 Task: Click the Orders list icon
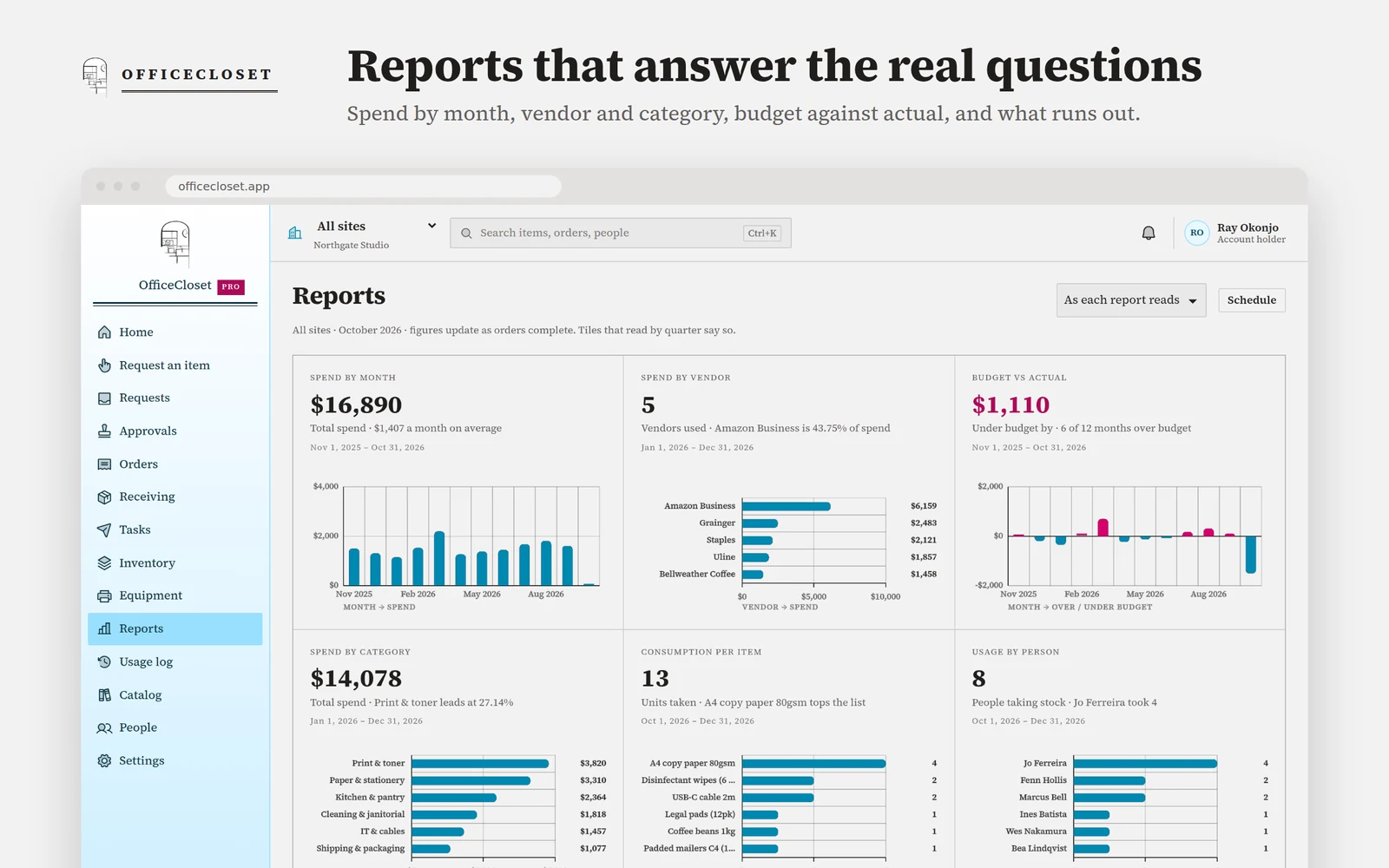104,464
